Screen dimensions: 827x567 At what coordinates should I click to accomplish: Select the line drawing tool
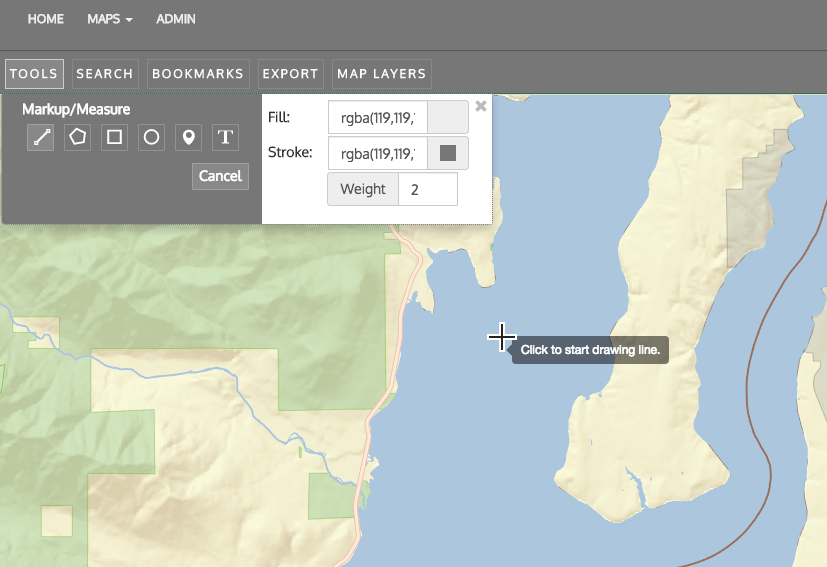pyautogui.click(x=41, y=137)
